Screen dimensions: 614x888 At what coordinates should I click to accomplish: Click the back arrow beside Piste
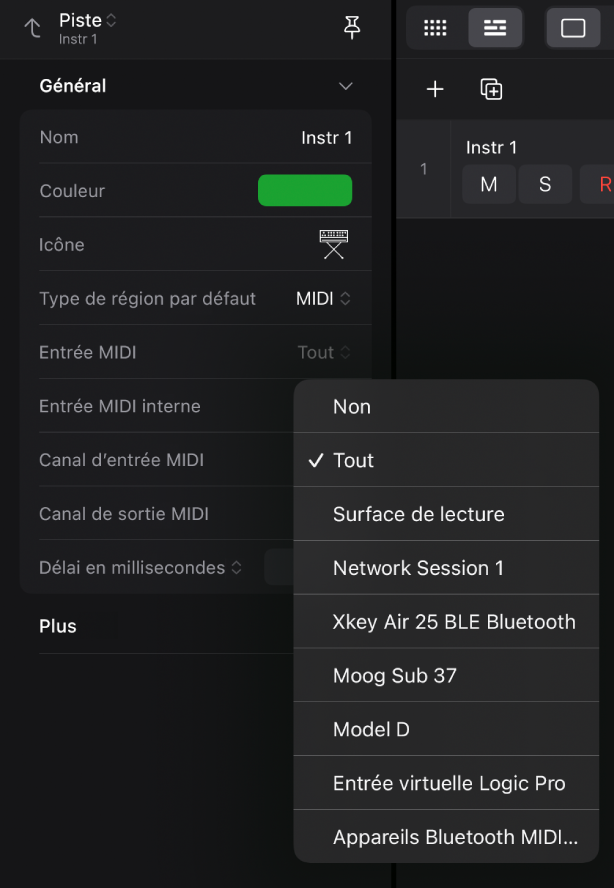pyautogui.click(x=33, y=28)
